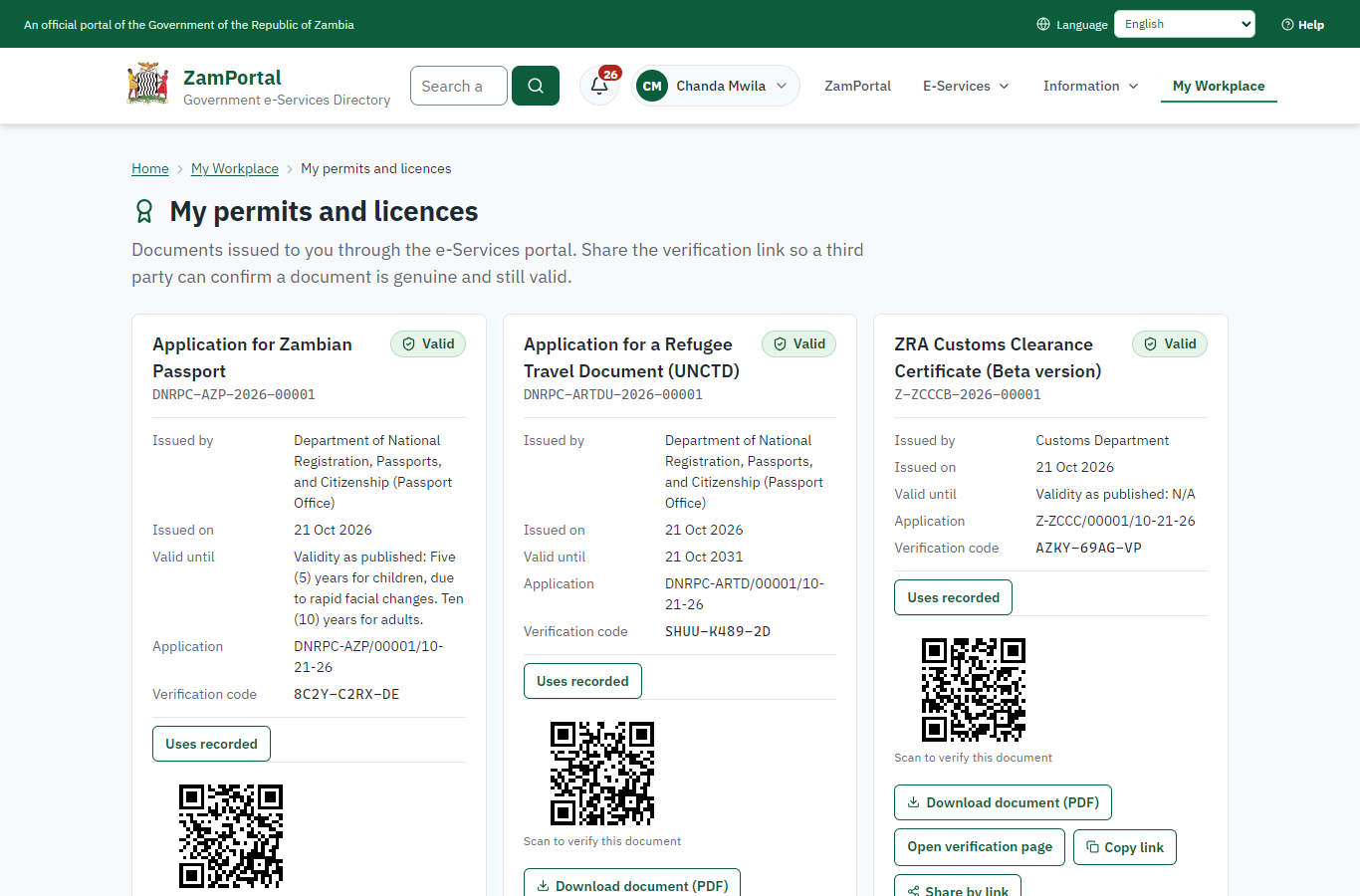Select verification code SHUU-K489-2D
Viewport: 1360px width, 896px height.
(718, 631)
